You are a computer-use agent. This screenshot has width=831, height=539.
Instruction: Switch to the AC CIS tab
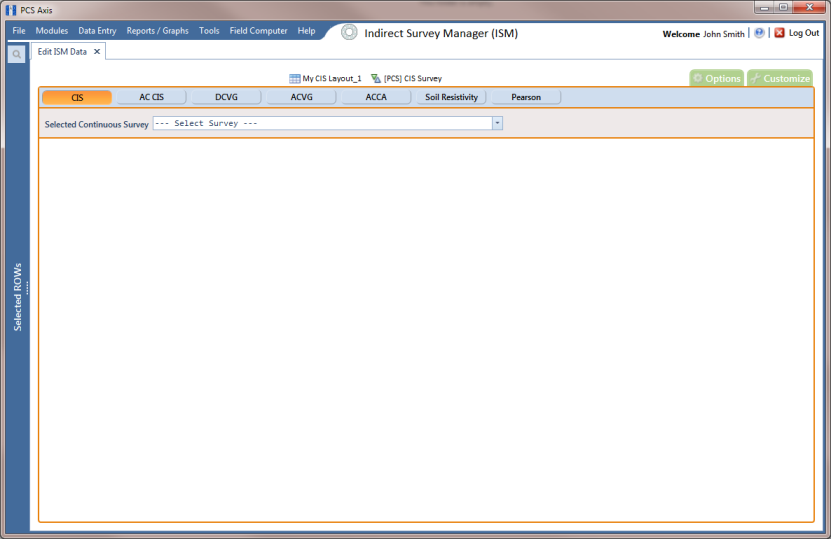coord(152,98)
